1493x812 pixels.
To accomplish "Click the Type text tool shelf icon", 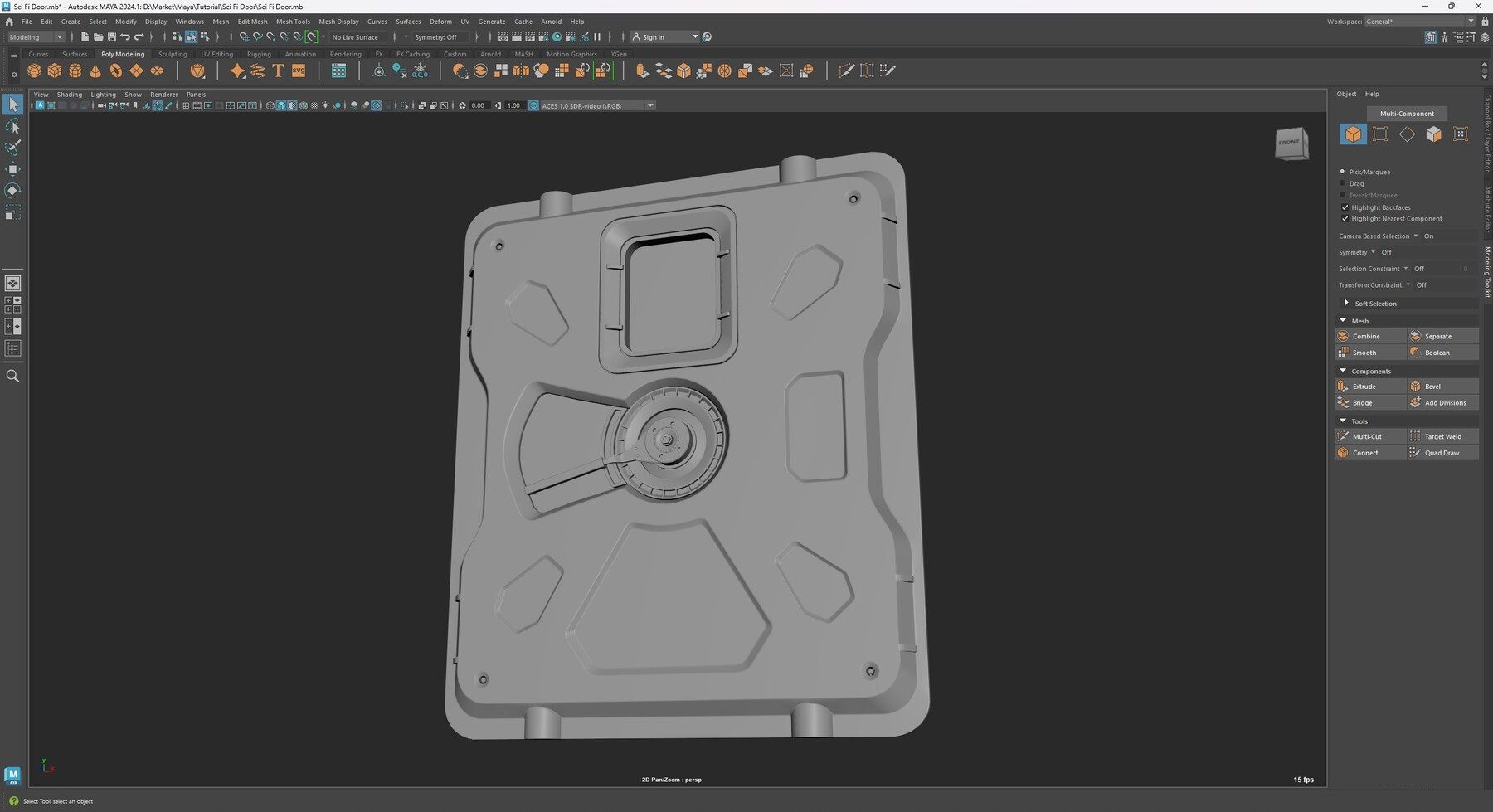I will (278, 71).
